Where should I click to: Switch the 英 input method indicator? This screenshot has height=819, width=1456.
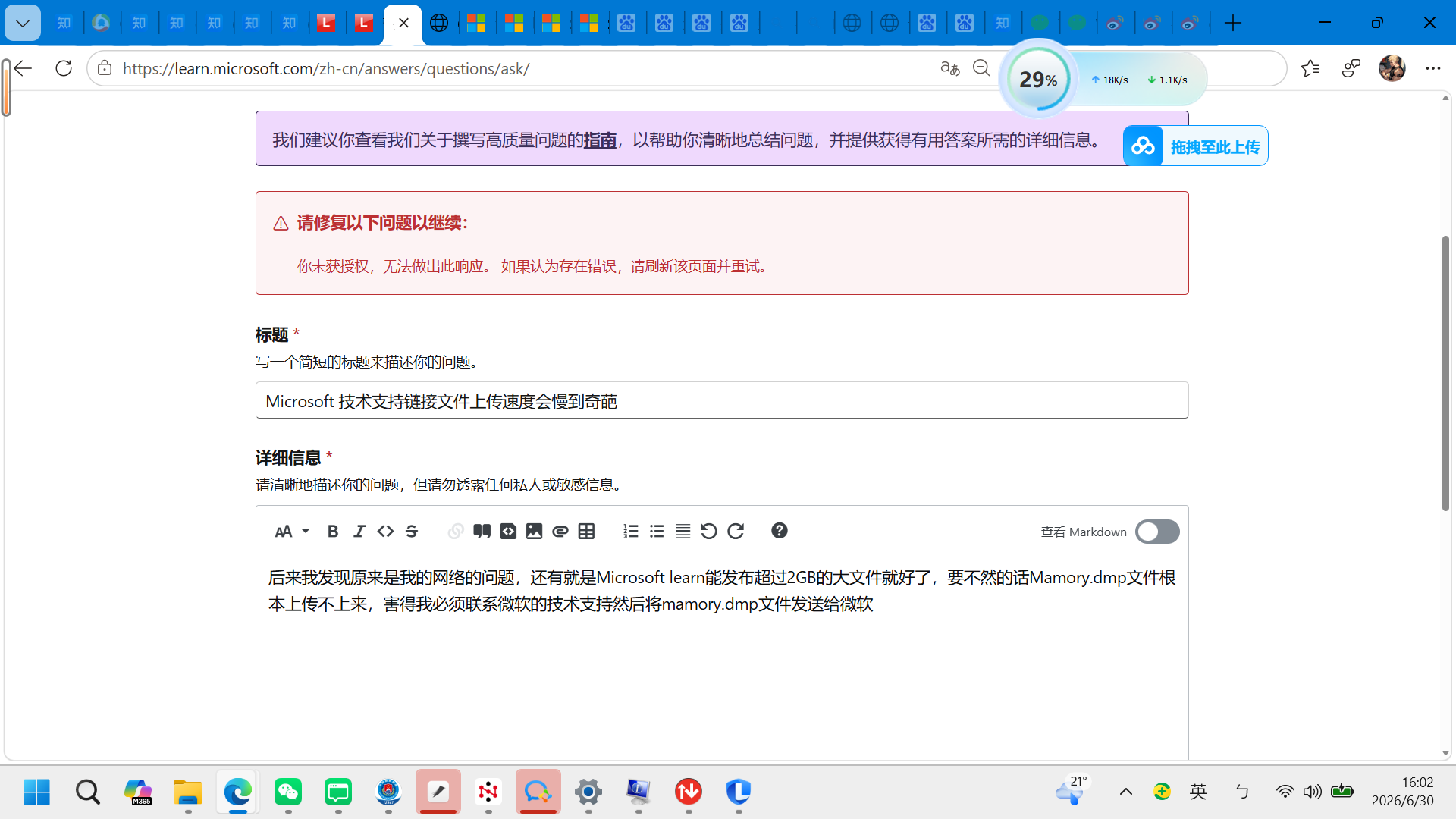click(1199, 792)
